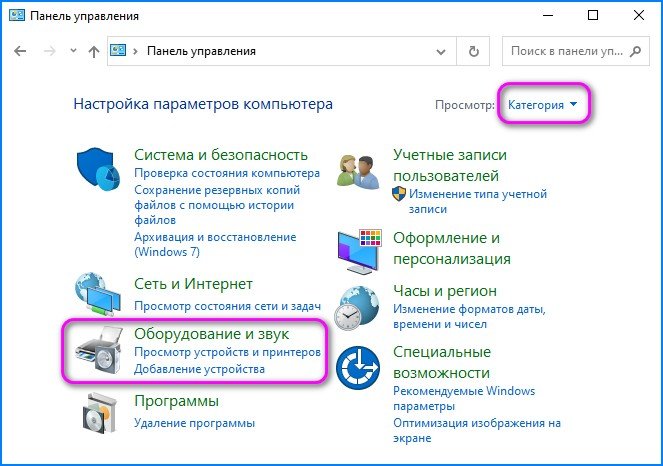Image resolution: width=663 pixels, height=466 pixels.
Task: Click Удаление программы link
Action: (x=195, y=423)
